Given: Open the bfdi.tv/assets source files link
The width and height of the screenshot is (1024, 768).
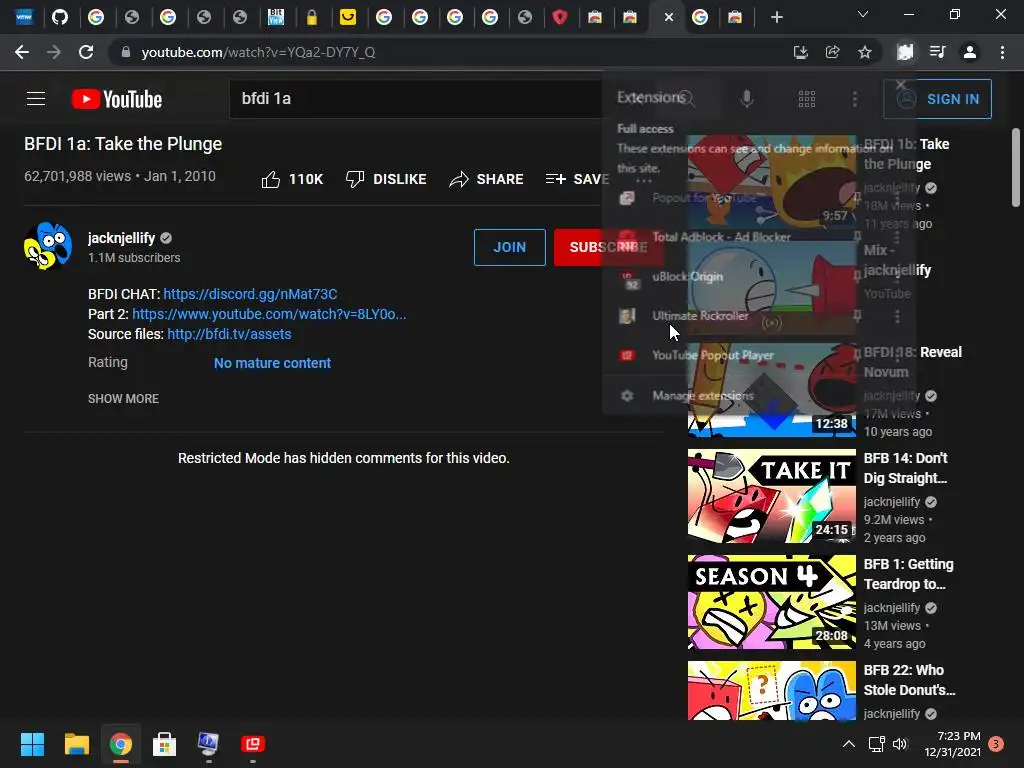Looking at the screenshot, I should pos(229,334).
